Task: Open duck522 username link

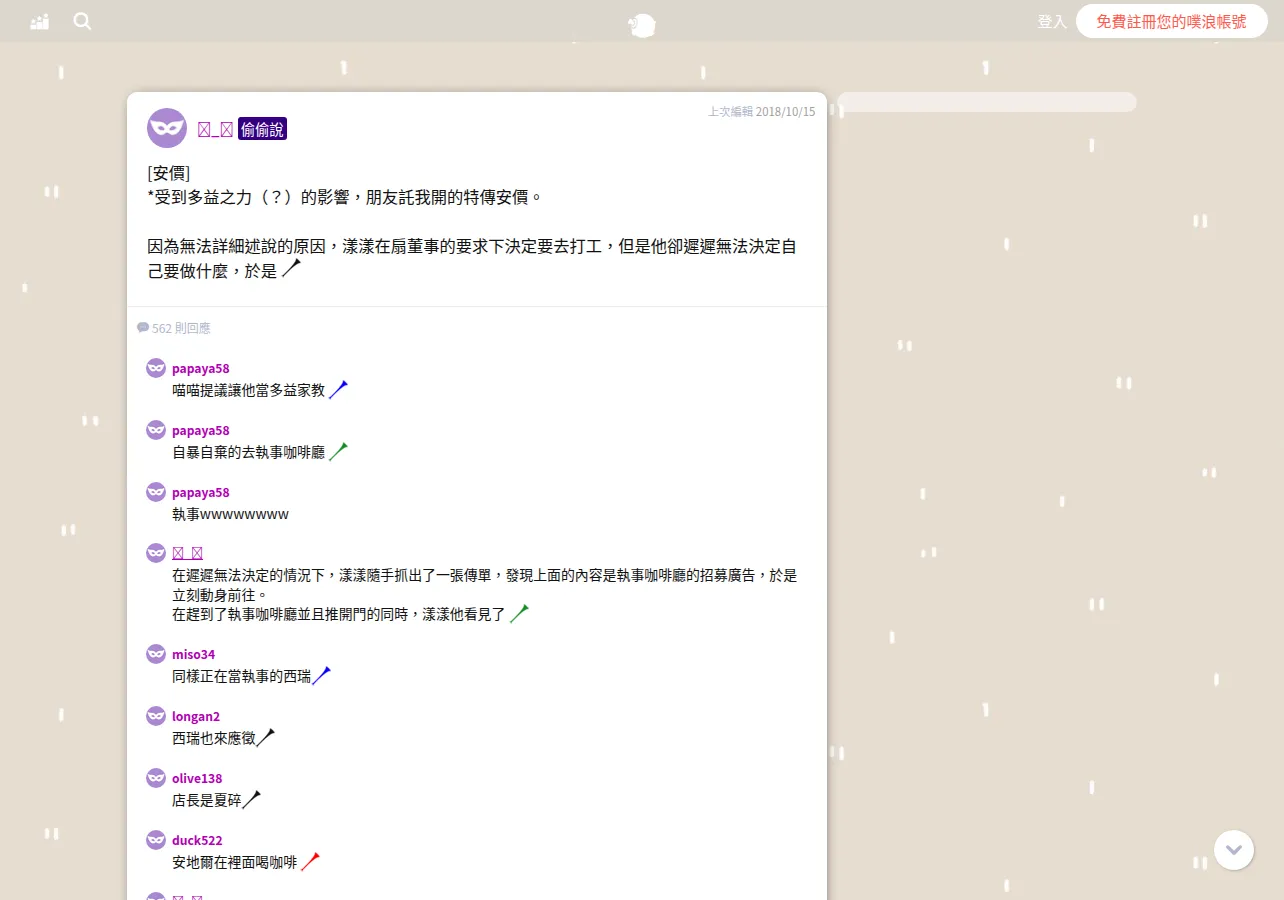Action: pos(197,840)
